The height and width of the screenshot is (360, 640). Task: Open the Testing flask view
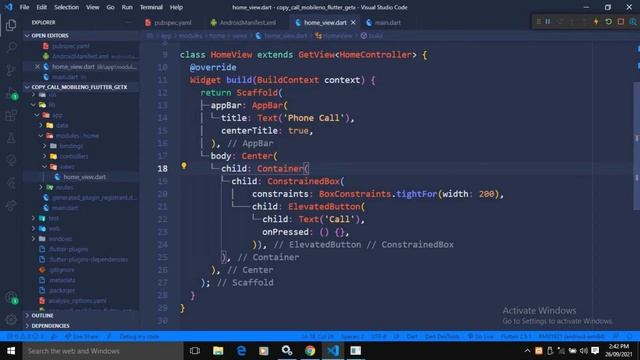11,138
